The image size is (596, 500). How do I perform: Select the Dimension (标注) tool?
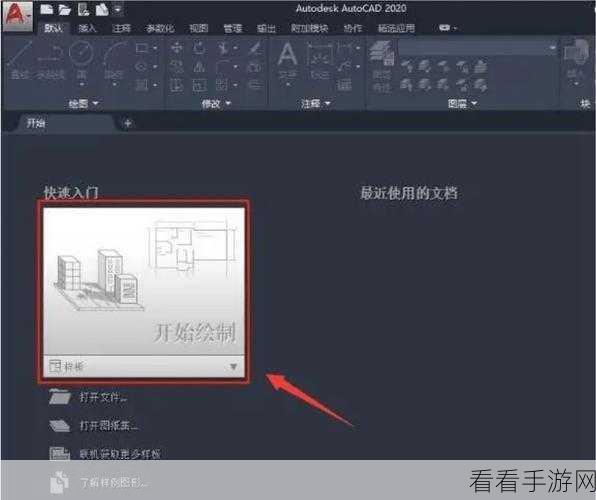pyautogui.click(x=320, y=61)
